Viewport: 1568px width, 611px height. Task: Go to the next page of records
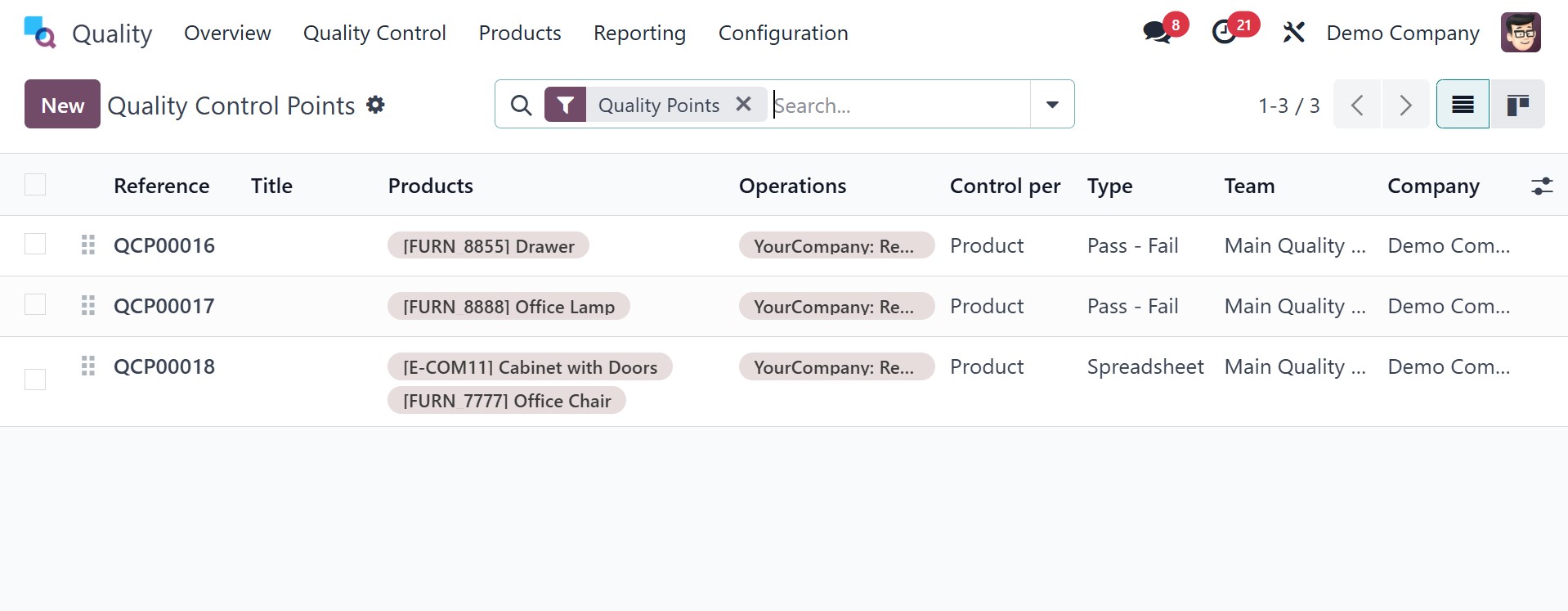point(1405,105)
